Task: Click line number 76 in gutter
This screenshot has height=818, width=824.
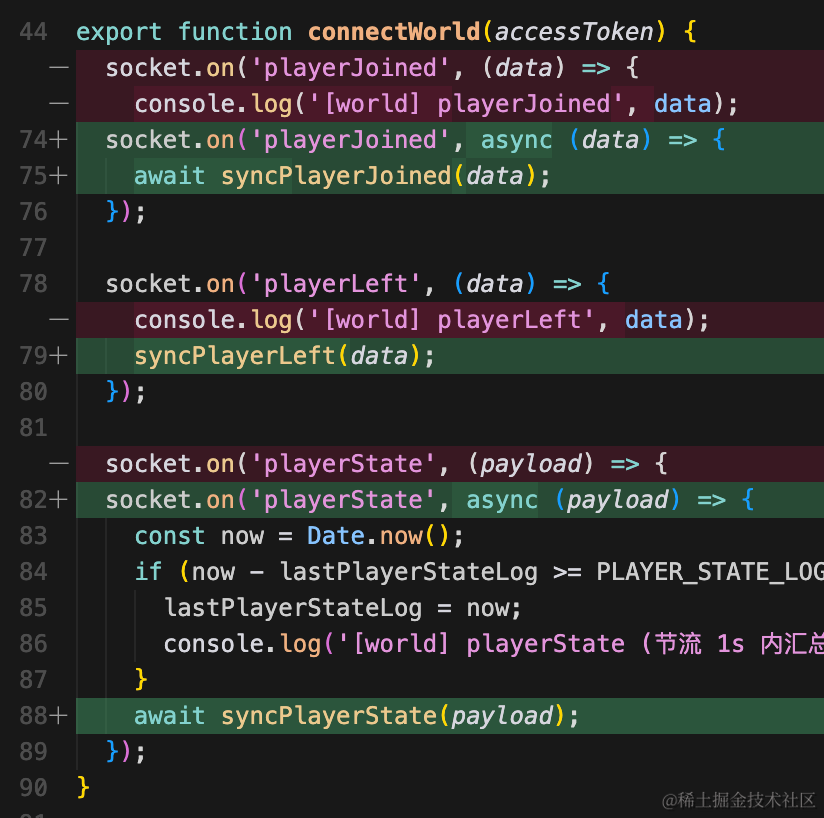Action: pyautogui.click(x=34, y=212)
